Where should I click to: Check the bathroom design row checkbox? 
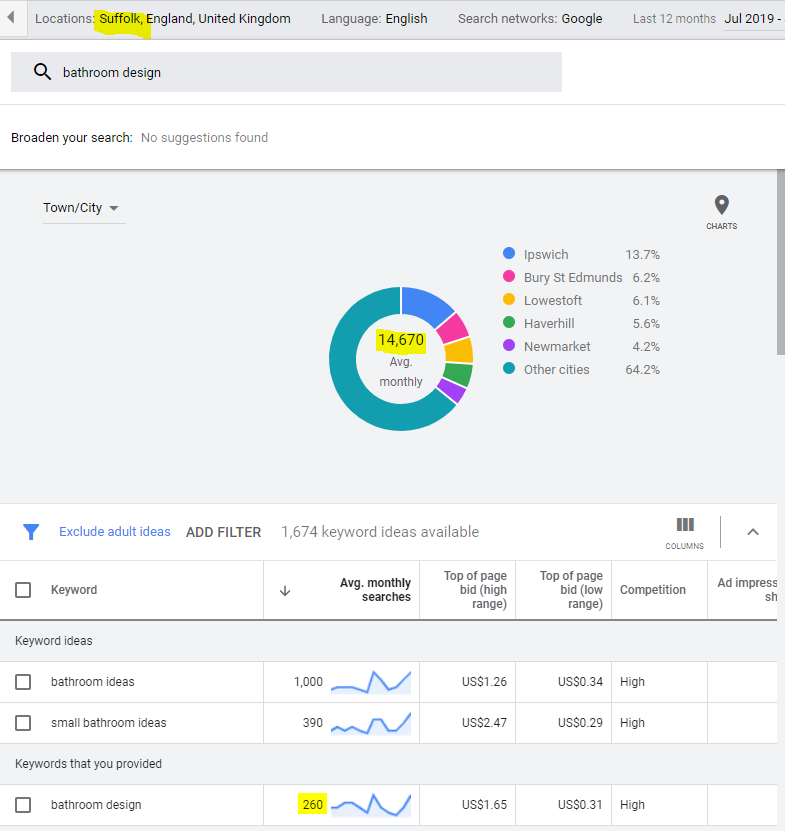(23, 805)
